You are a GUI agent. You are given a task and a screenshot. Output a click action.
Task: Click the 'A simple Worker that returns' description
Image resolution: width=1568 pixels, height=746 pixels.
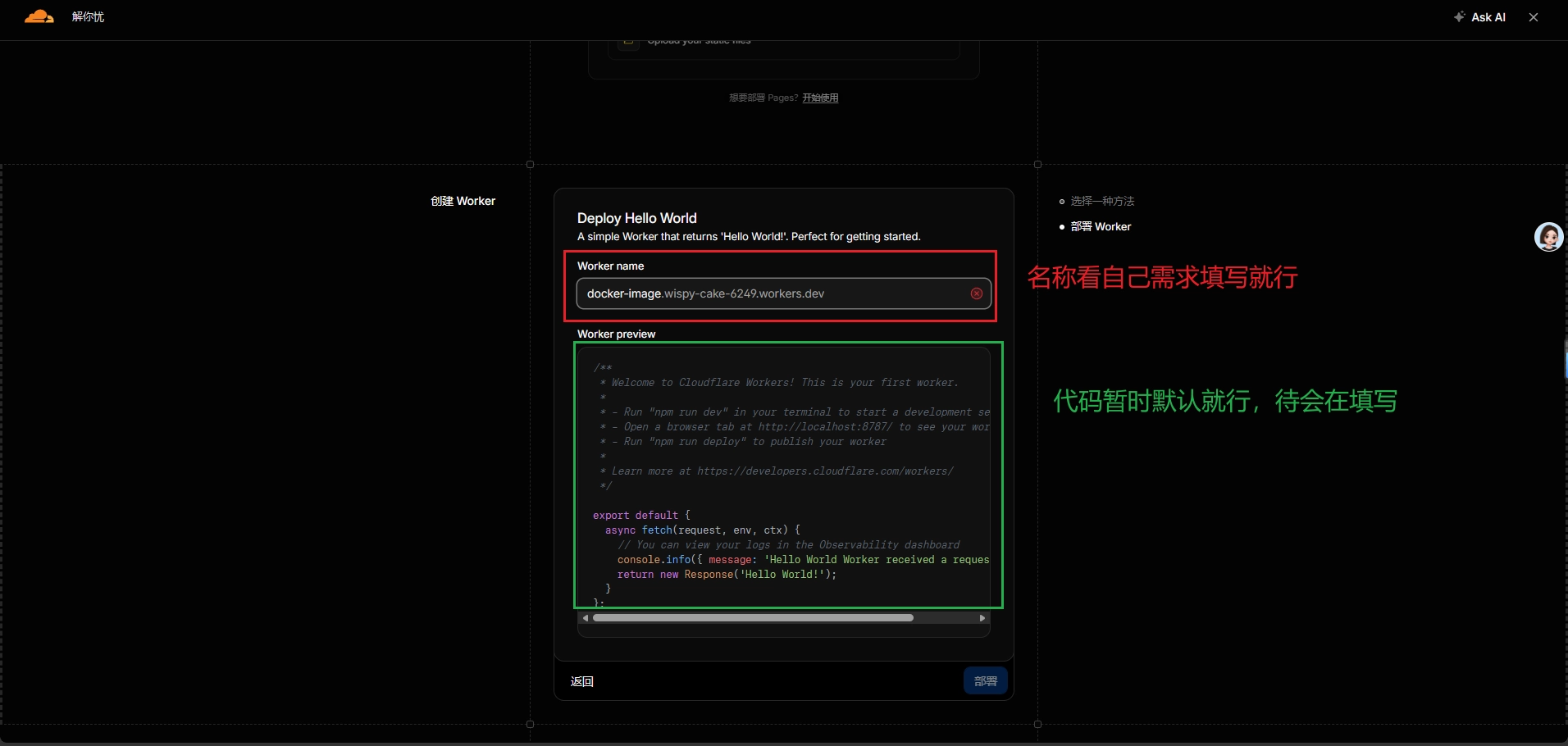tap(749, 237)
